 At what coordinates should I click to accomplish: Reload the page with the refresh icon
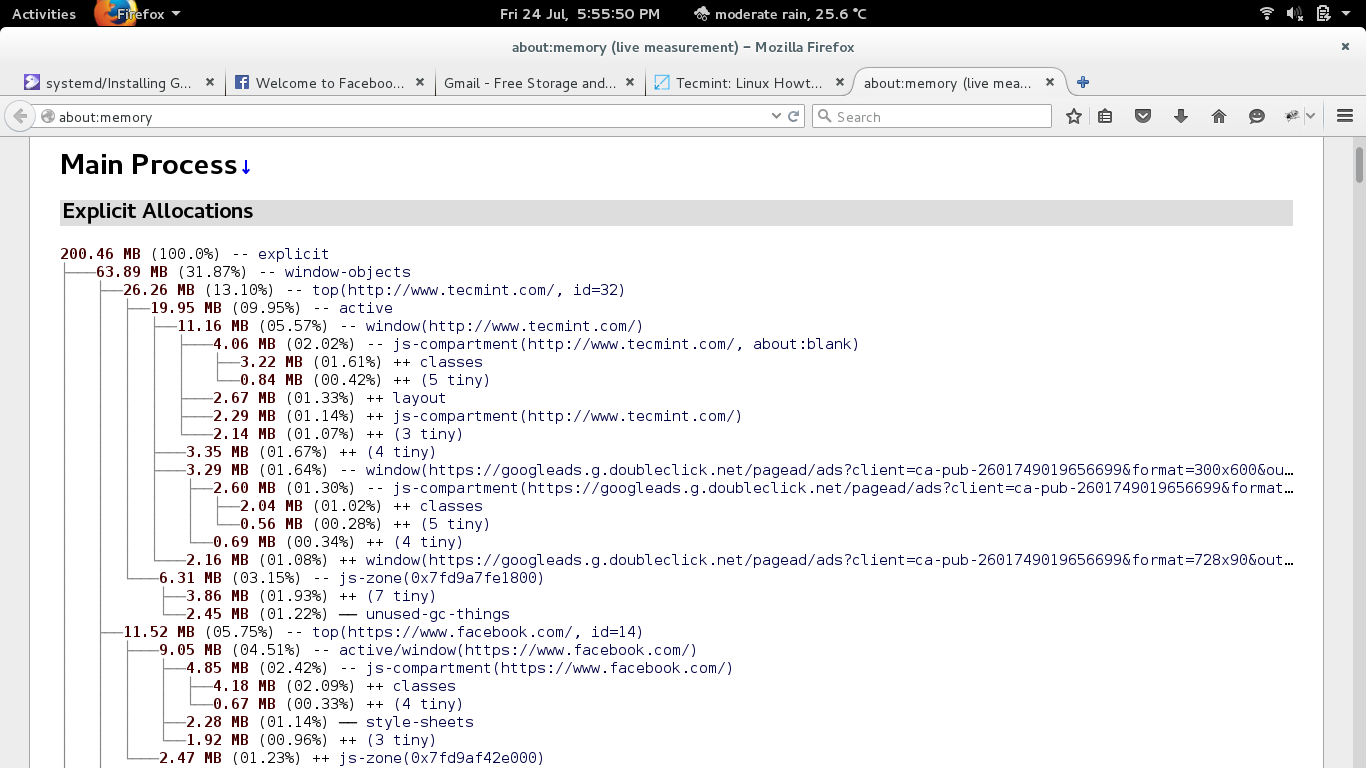click(794, 116)
